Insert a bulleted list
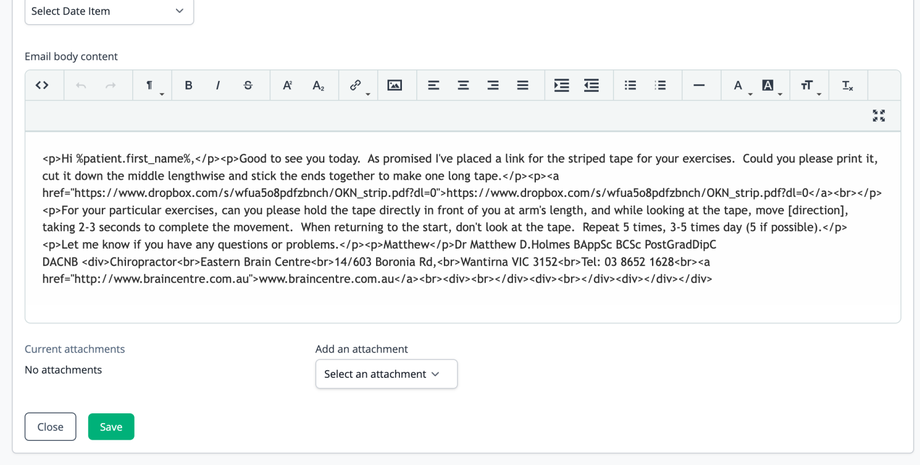This screenshot has height=465, width=920. click(630, 86)
